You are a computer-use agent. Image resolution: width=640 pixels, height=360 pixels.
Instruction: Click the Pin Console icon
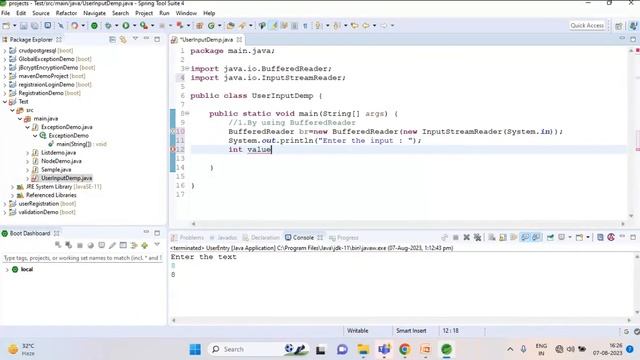550,237
